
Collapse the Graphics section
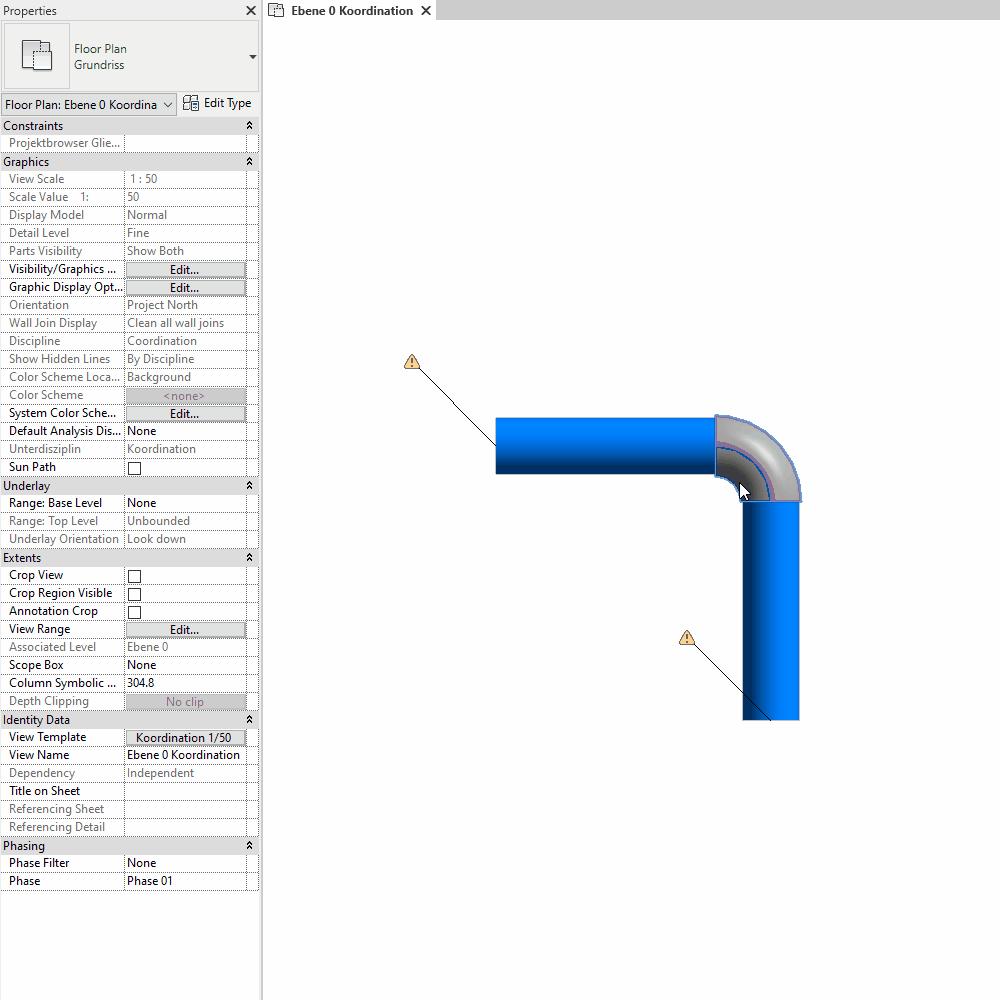click(249, 161)
